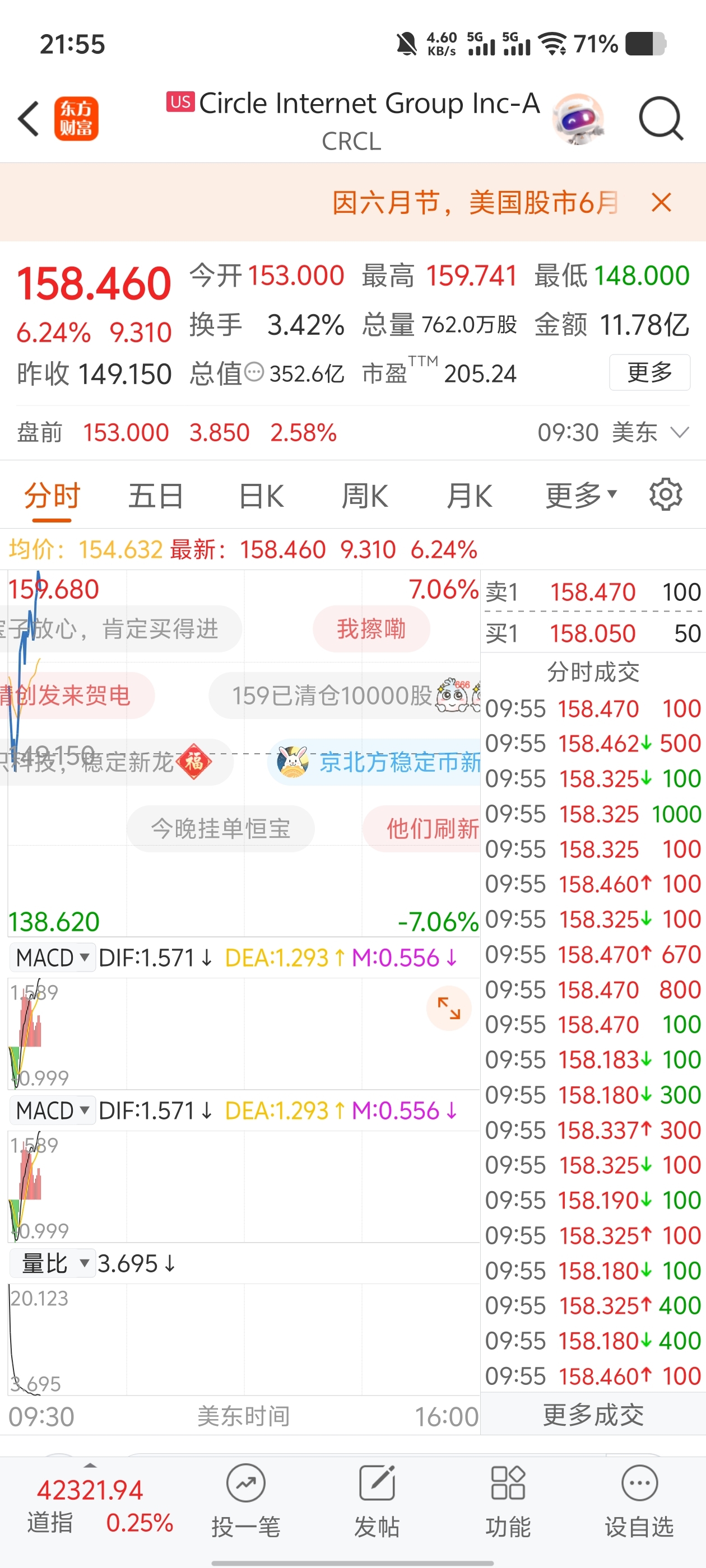Tap trade row 158.183 volume 100

pyautogui.click(x=593, y=1060)
